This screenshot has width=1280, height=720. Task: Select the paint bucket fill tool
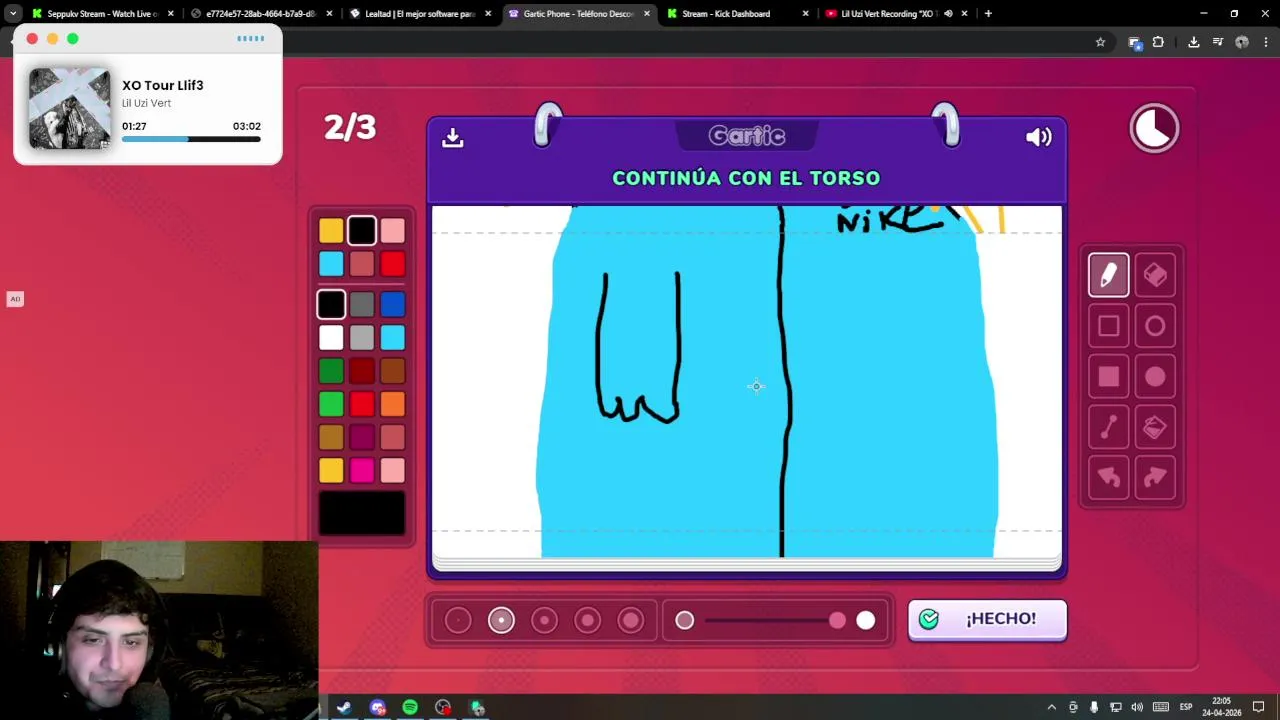click(1155, 428)
